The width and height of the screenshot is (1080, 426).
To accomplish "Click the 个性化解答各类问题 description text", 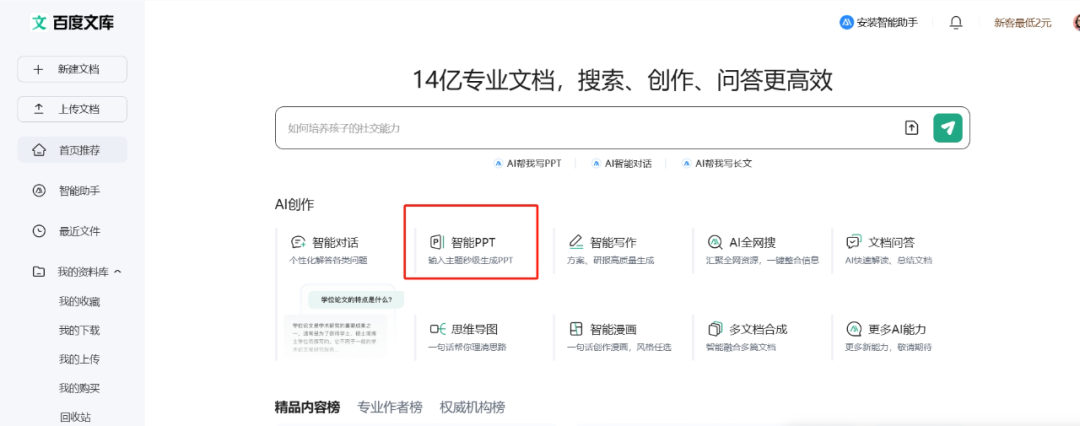I will [x=329, y=261].
